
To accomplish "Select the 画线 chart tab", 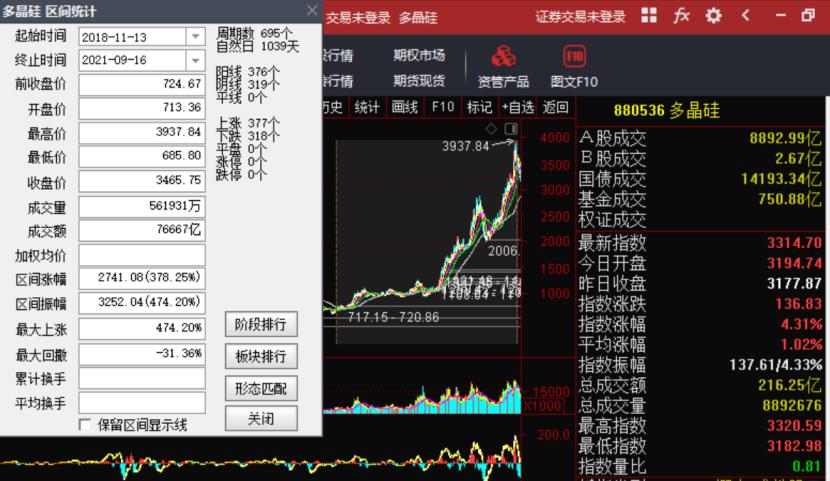I will pyautogui.click(x=405, y=107).
